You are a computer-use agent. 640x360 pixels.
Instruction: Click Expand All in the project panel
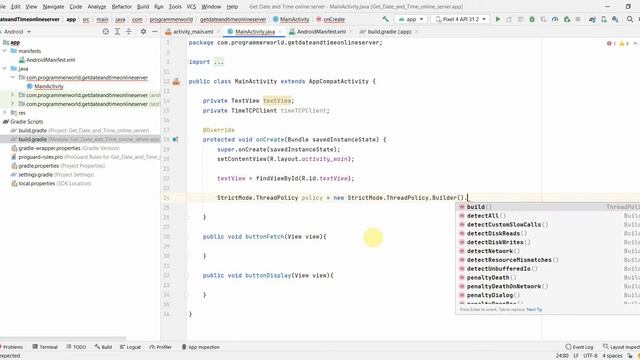pos(117,31)
